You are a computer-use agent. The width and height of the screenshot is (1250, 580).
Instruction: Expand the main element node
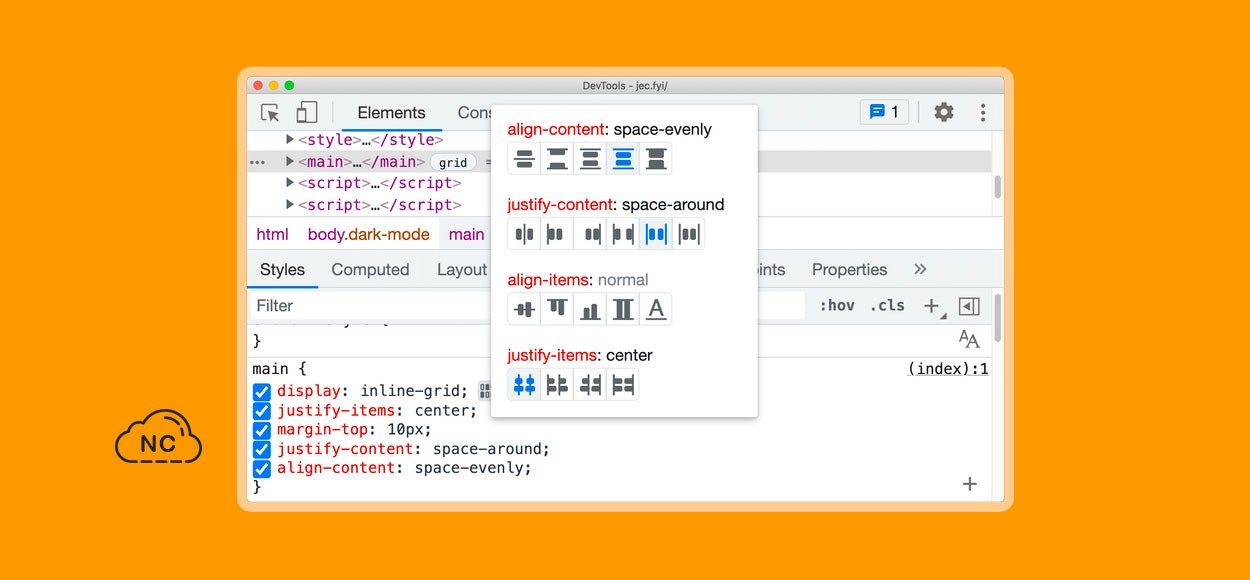[x=290, y=161]
